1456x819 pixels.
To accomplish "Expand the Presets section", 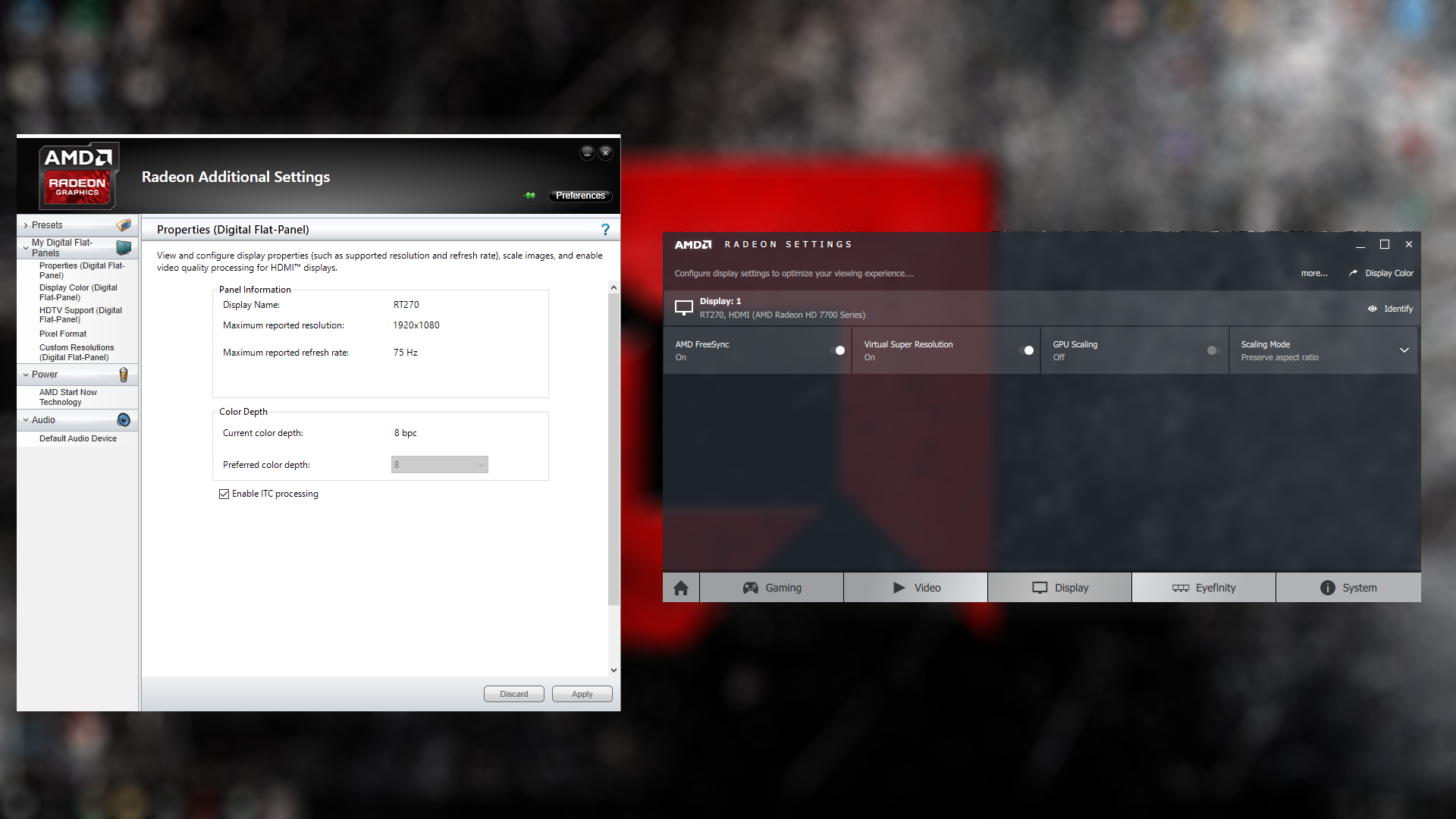I will pyautogui.click(x=26, y=225).
